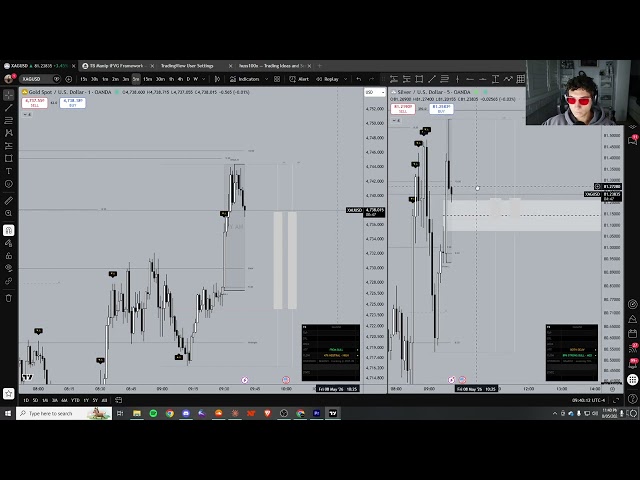Select the rectangle tool in favorites bar
This screenshot has width=640, height=480.
tap(419, 79)
